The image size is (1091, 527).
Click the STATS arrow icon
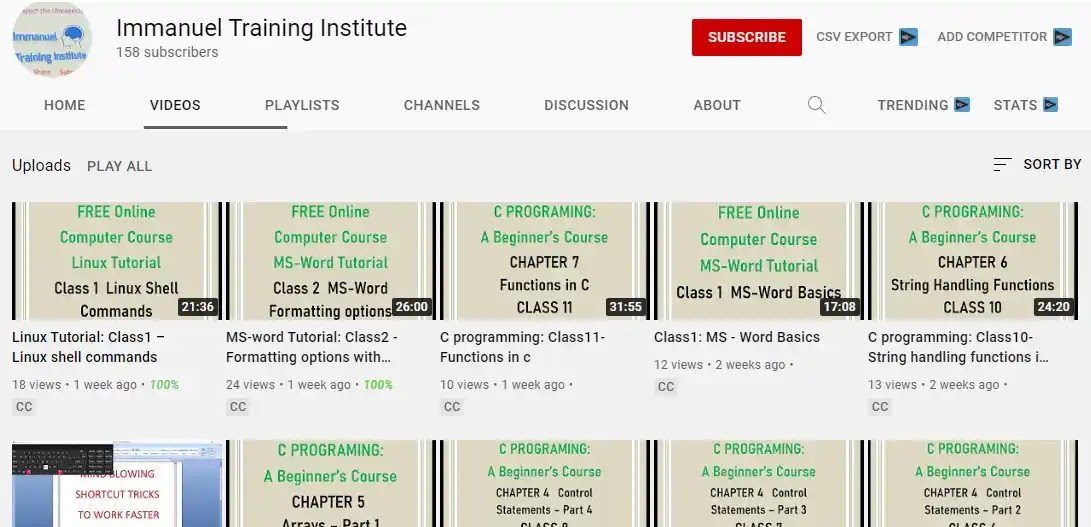(1050, 105)
